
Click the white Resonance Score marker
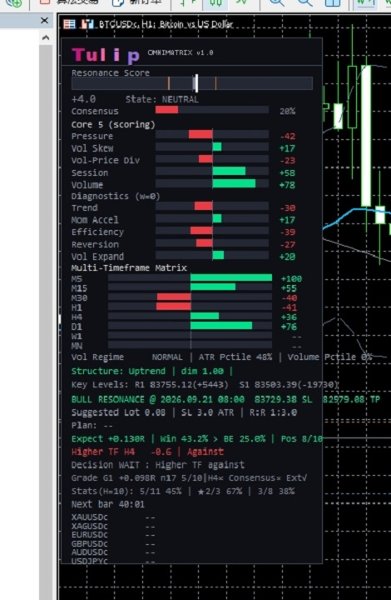click(196, 83)
